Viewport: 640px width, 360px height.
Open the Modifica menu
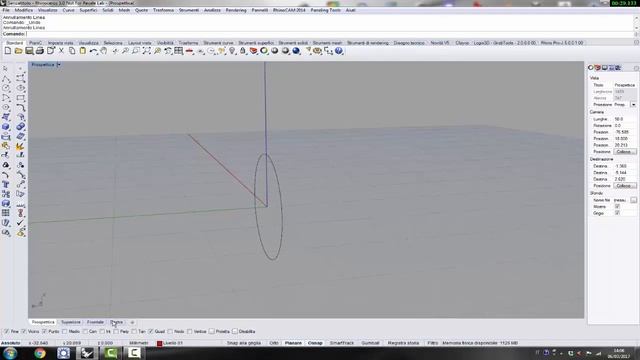click(x=24, y=10)
